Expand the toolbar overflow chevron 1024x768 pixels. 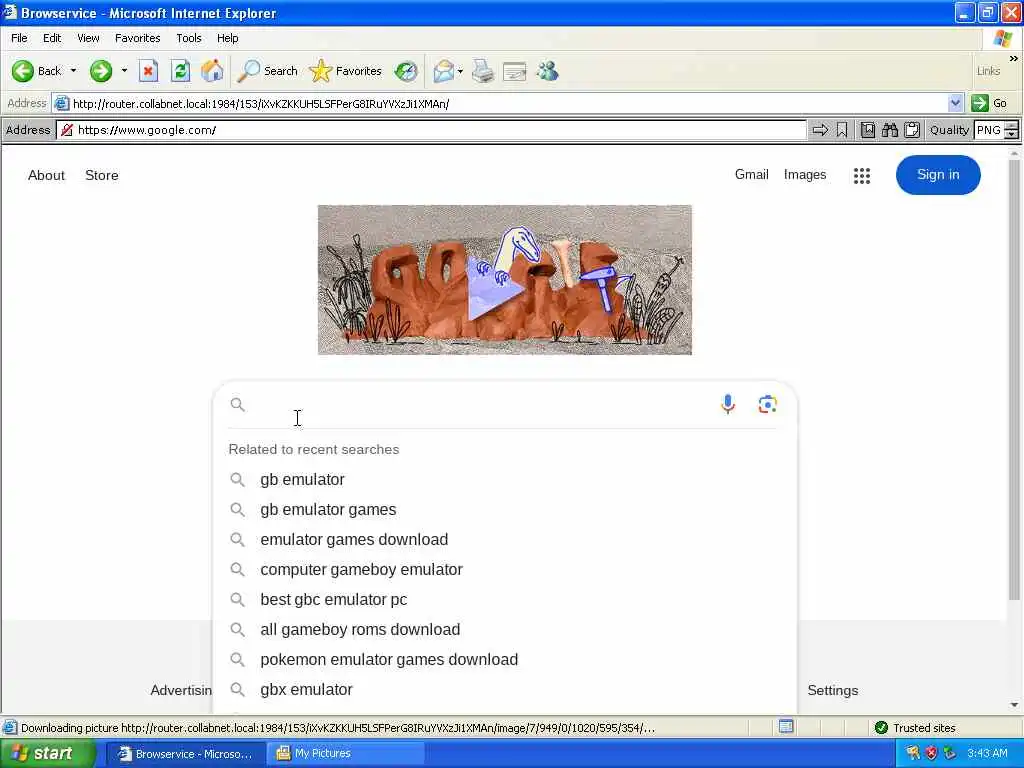click(1013, 59)
